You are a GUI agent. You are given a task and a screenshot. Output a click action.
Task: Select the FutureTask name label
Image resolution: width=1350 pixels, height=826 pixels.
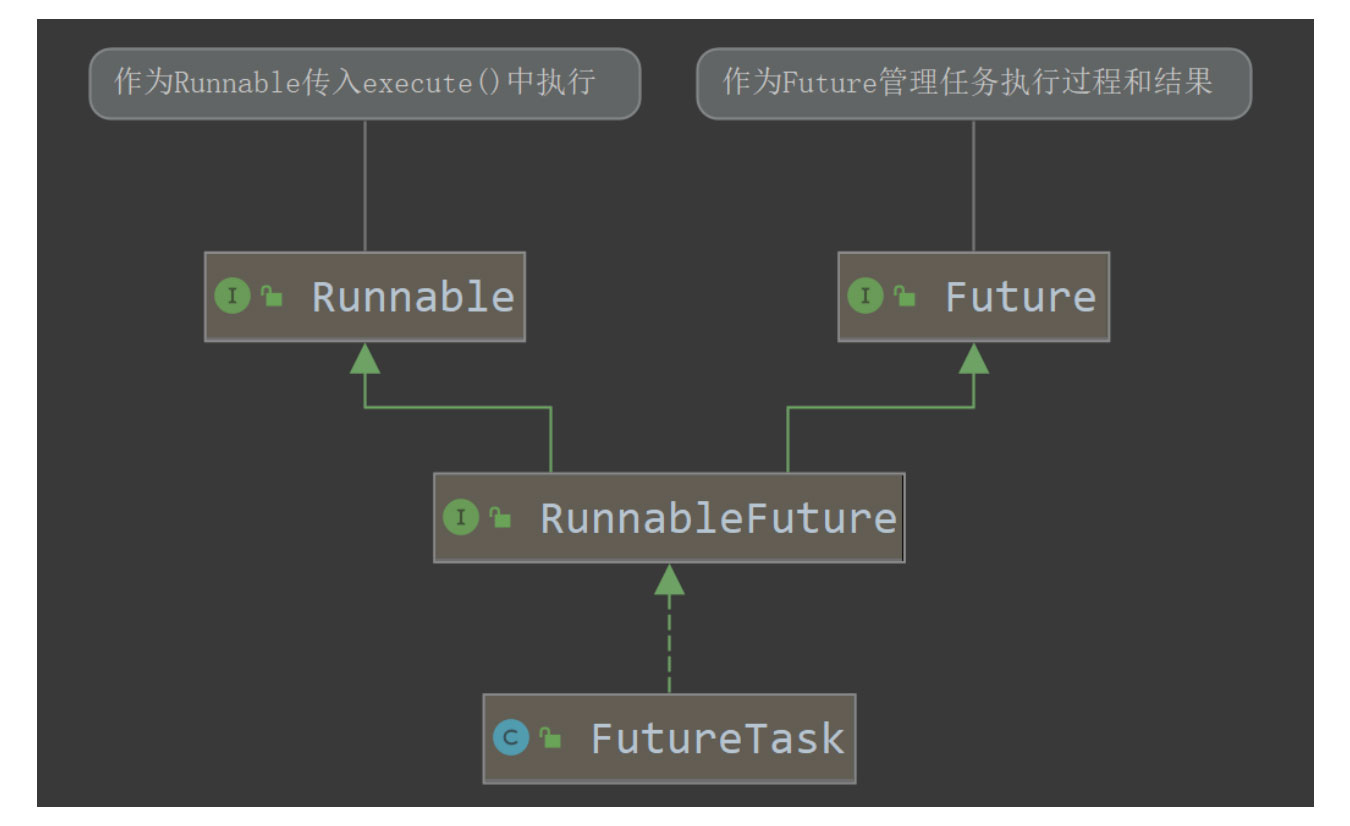[717, 739]
